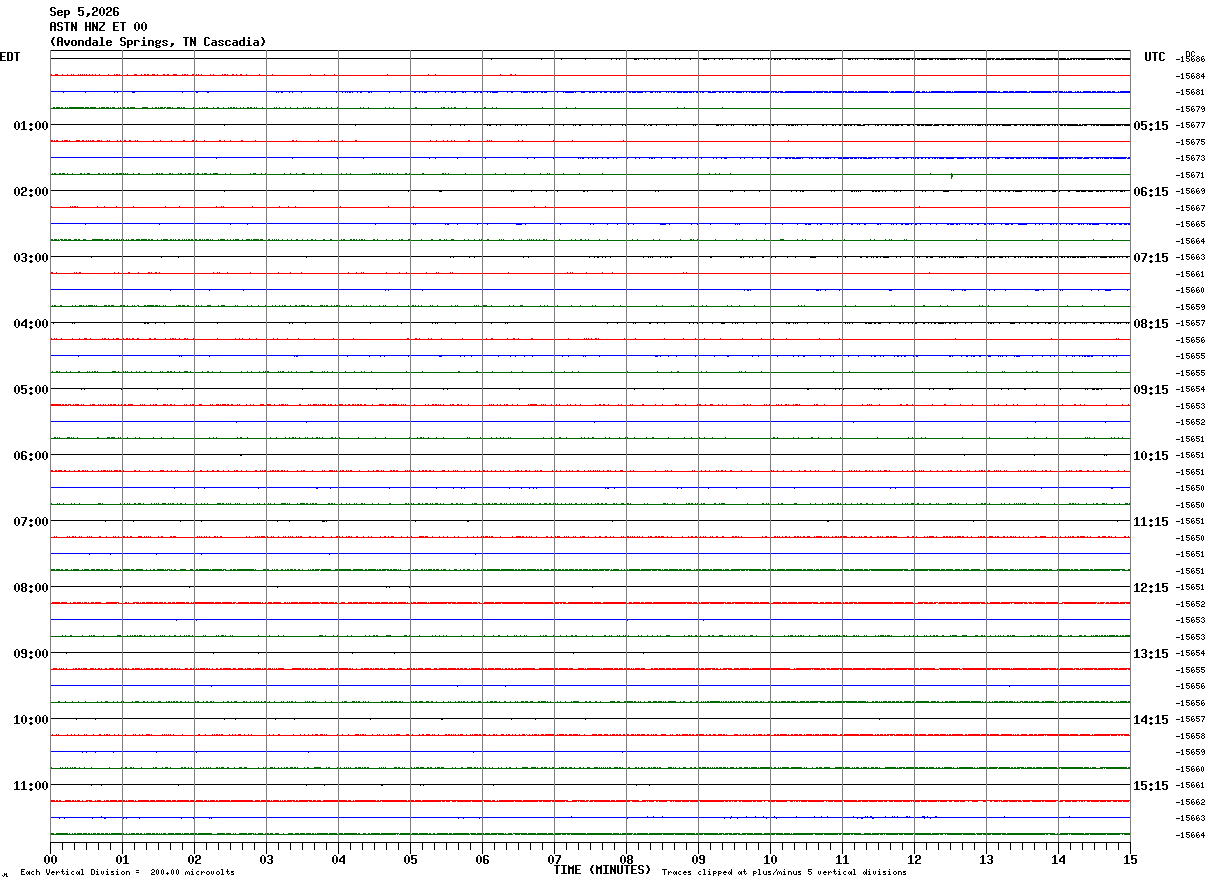Click the Sep 5, 2026 date header

84,12
